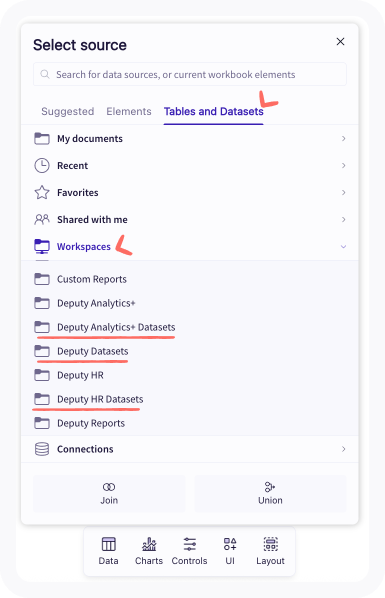Image resolution: width=385 pixels, height=598 pixels.
Task: Click folder icon beside Custom Reports
Action: pyautogui.click(x=42, y=279)
